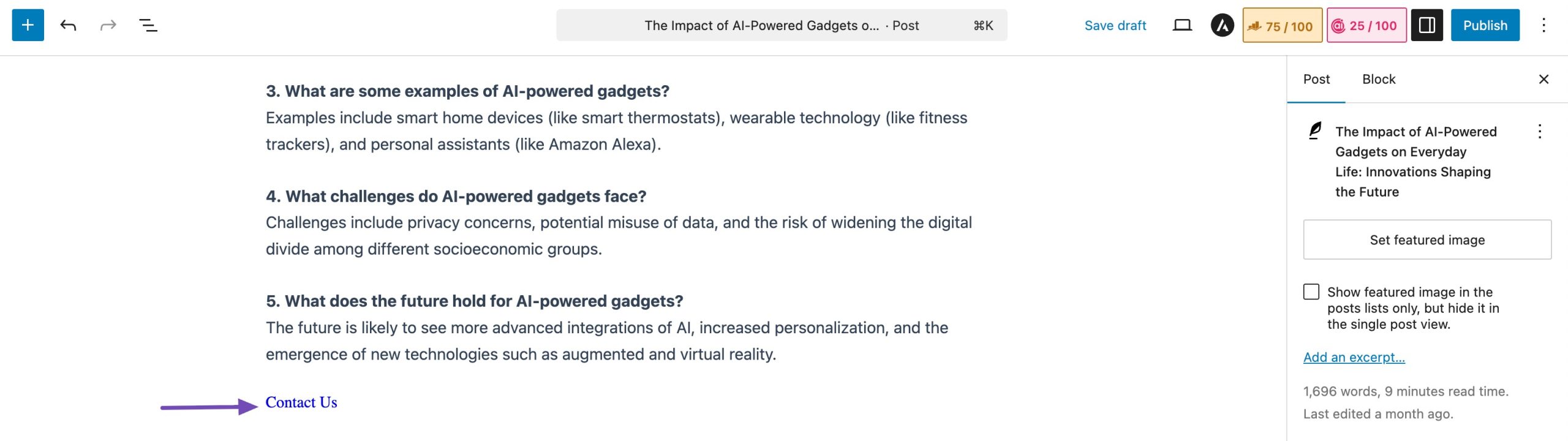Click the Publish button
The height and width of the screenshot is (441, 1568).
point(1485,25)
